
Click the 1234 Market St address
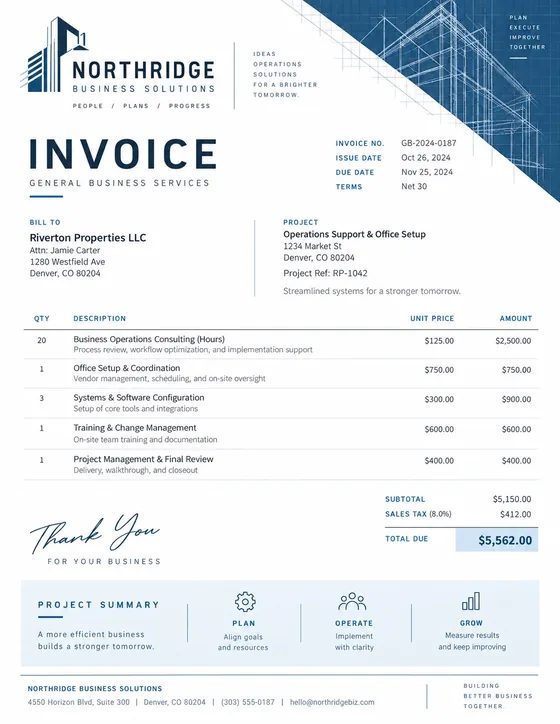click(312, 246)
